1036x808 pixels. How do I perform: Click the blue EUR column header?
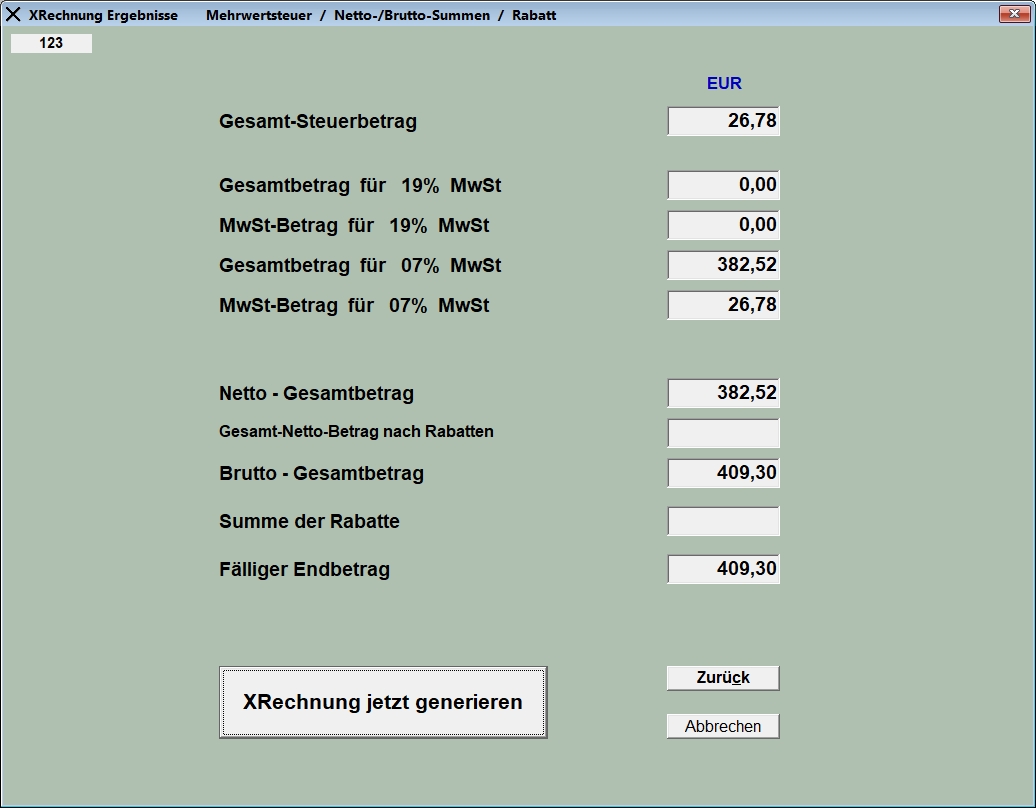pos(724,84)
